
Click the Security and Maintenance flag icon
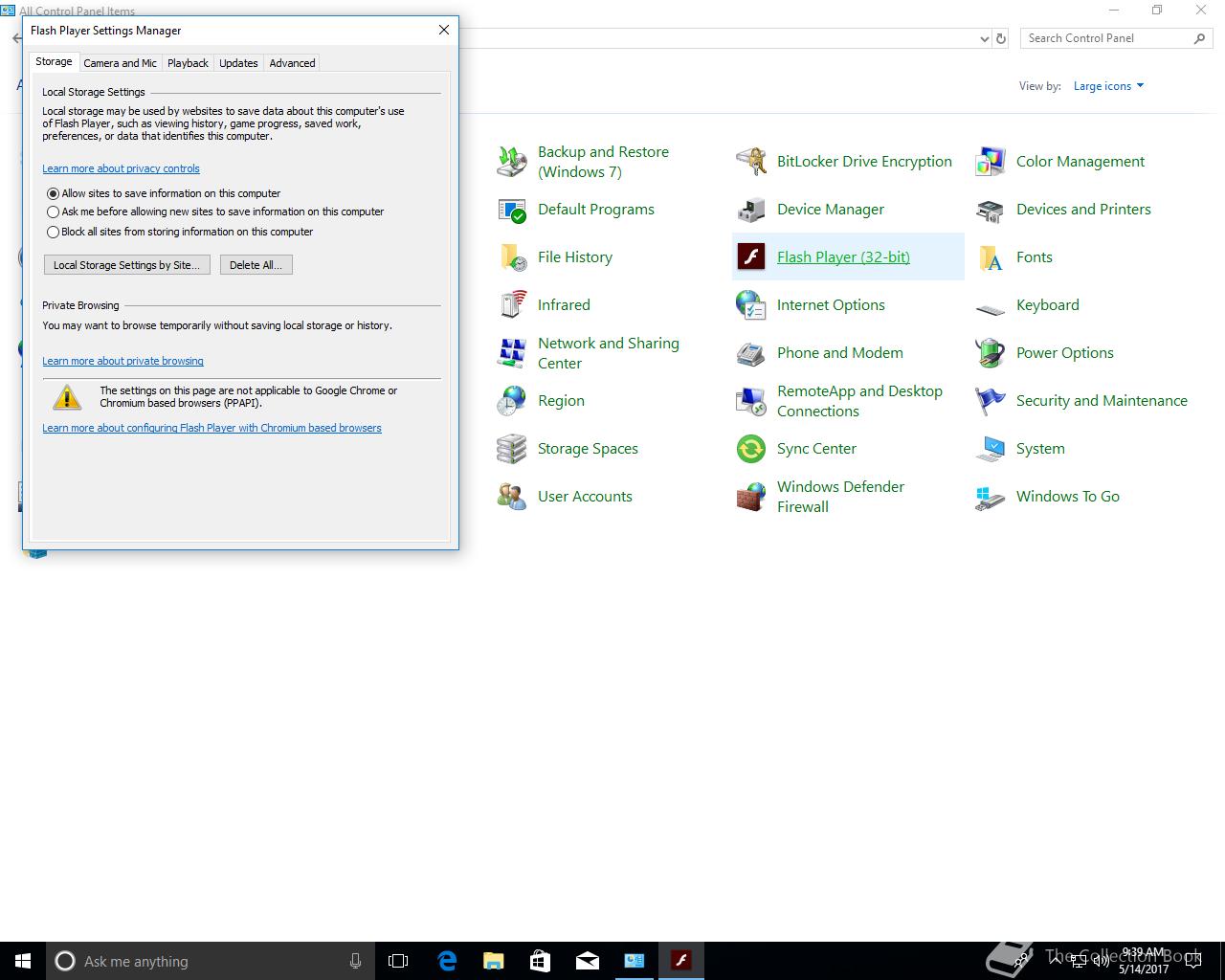pyautogui.click(x=991, y=401)
